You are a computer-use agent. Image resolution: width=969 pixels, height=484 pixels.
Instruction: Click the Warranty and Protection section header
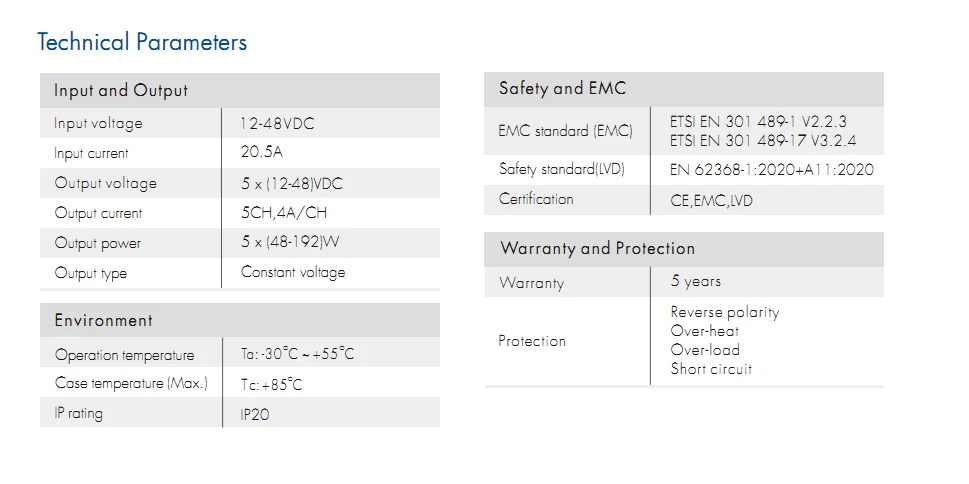597,249
